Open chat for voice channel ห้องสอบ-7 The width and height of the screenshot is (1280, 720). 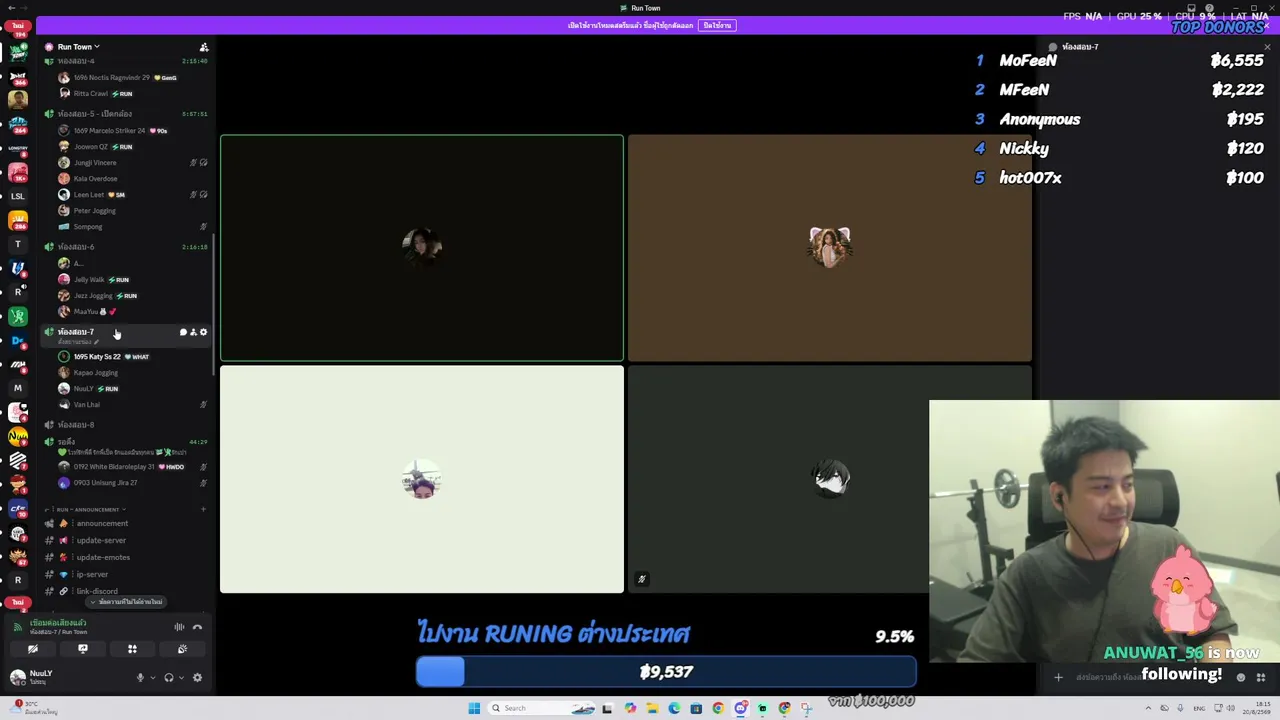[x=183, y=332]
